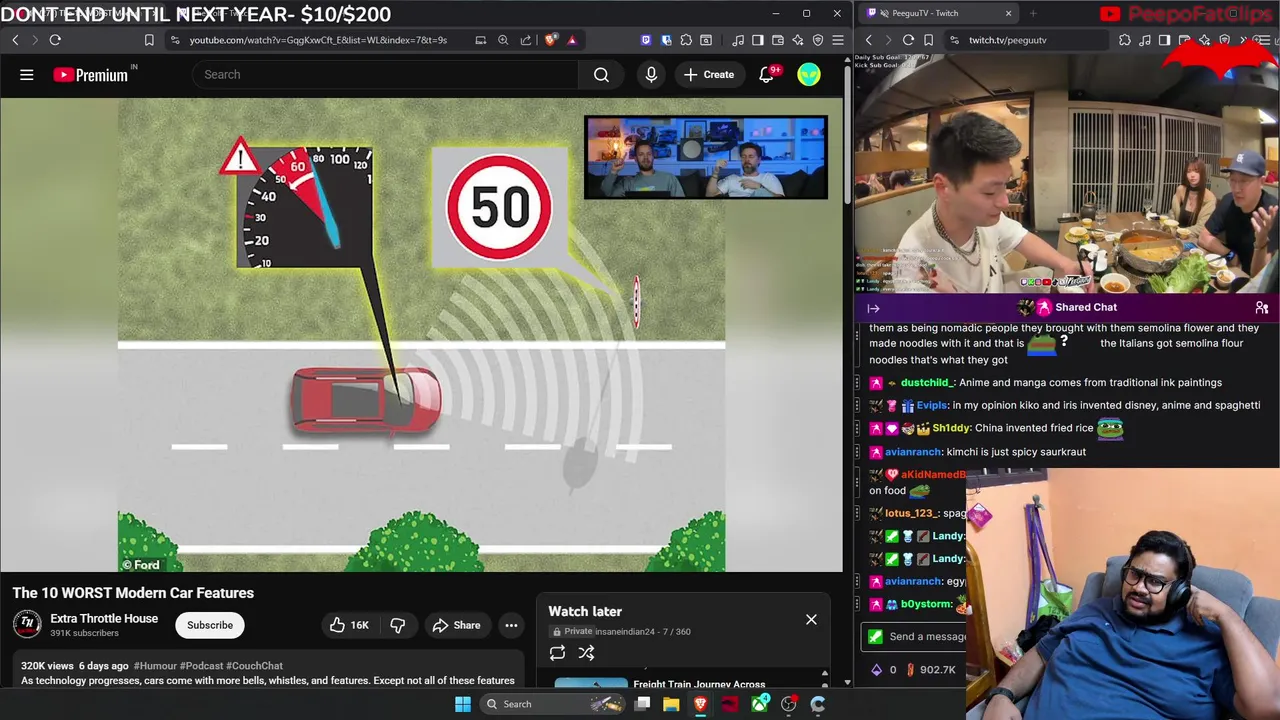Open the YouTube notifications bell
The image size is (1280, 720).
tap(767, 75)
